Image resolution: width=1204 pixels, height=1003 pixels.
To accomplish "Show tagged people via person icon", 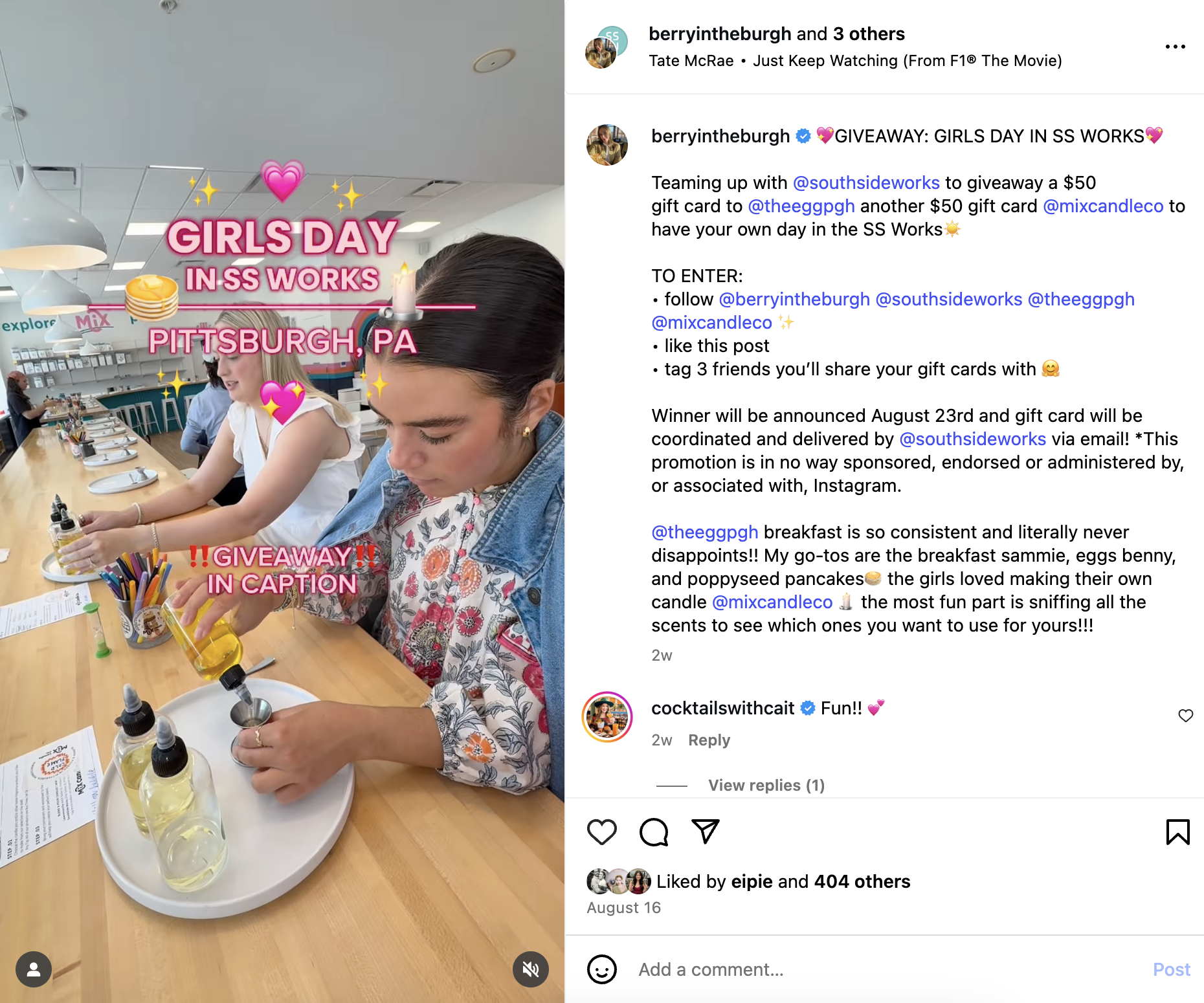I will pyautogui.click(x=34, y=969).
